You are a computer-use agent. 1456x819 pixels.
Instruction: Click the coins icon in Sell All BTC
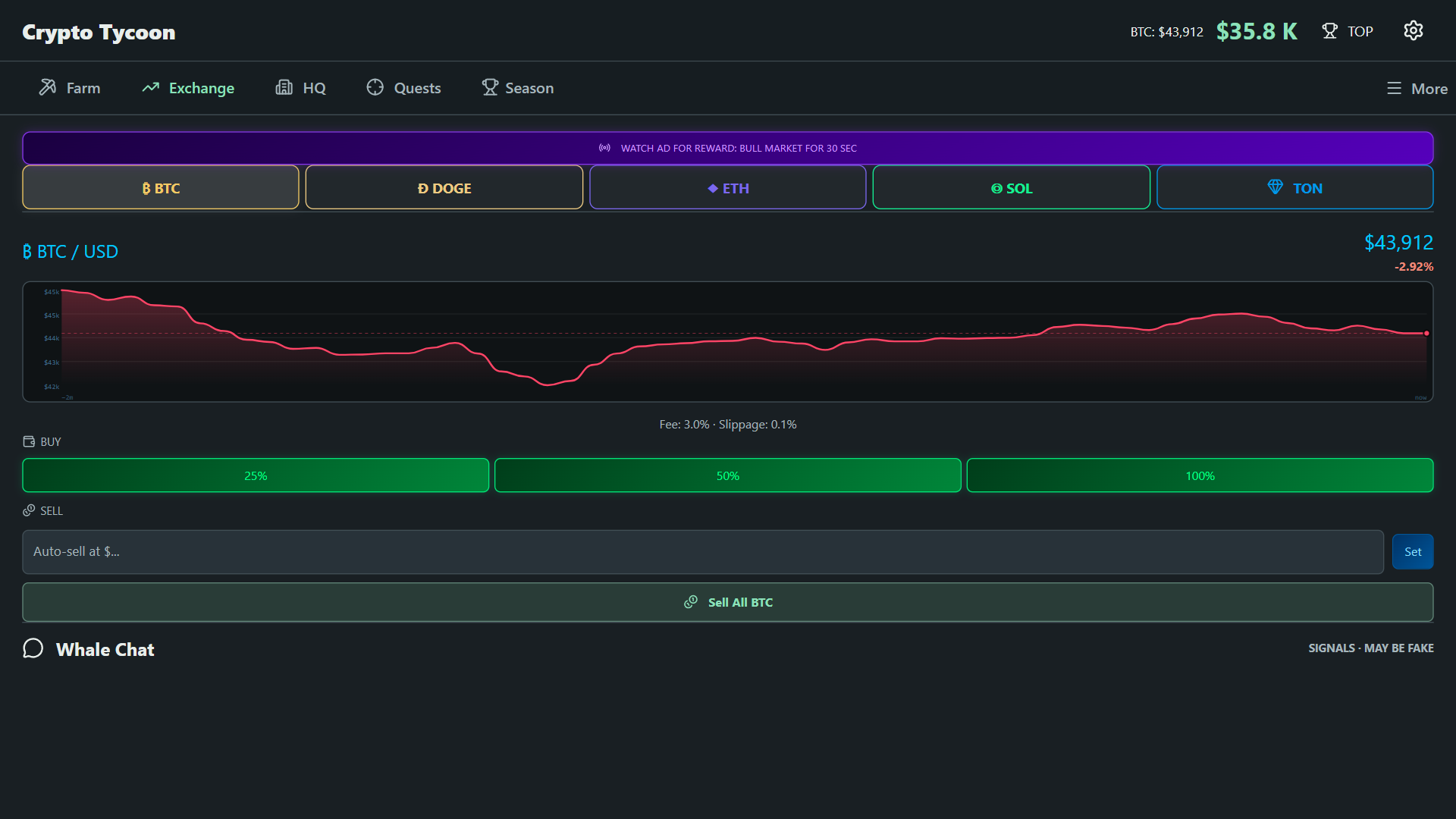[691, 601]
